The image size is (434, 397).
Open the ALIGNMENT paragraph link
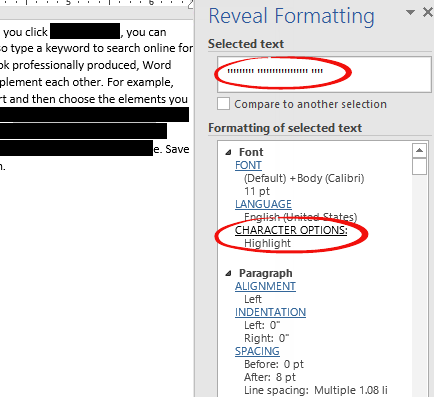coord(265,286)
